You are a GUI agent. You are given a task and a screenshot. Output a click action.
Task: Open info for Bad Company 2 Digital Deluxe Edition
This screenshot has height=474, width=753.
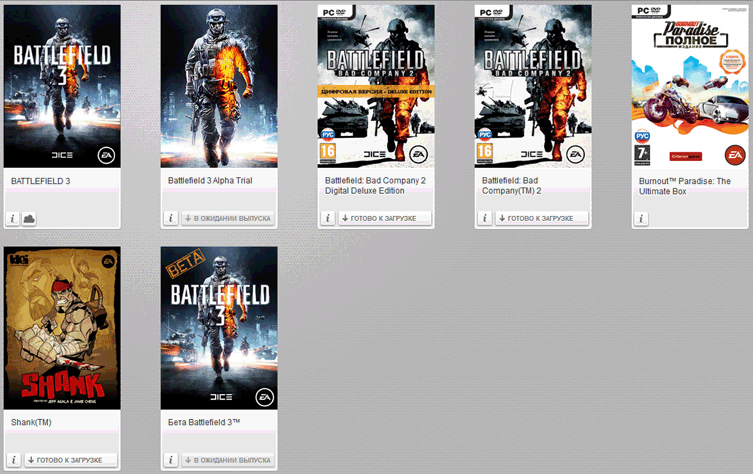[327, 218]
